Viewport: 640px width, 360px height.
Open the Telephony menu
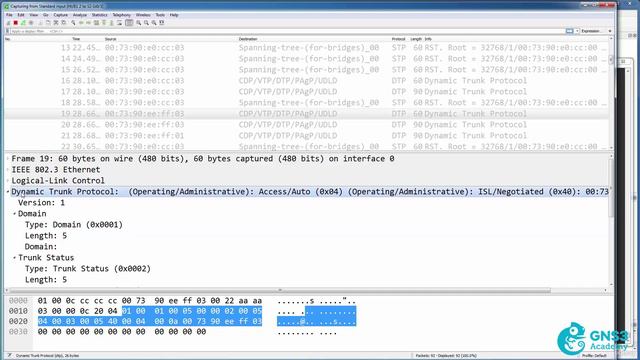(122, 15)
